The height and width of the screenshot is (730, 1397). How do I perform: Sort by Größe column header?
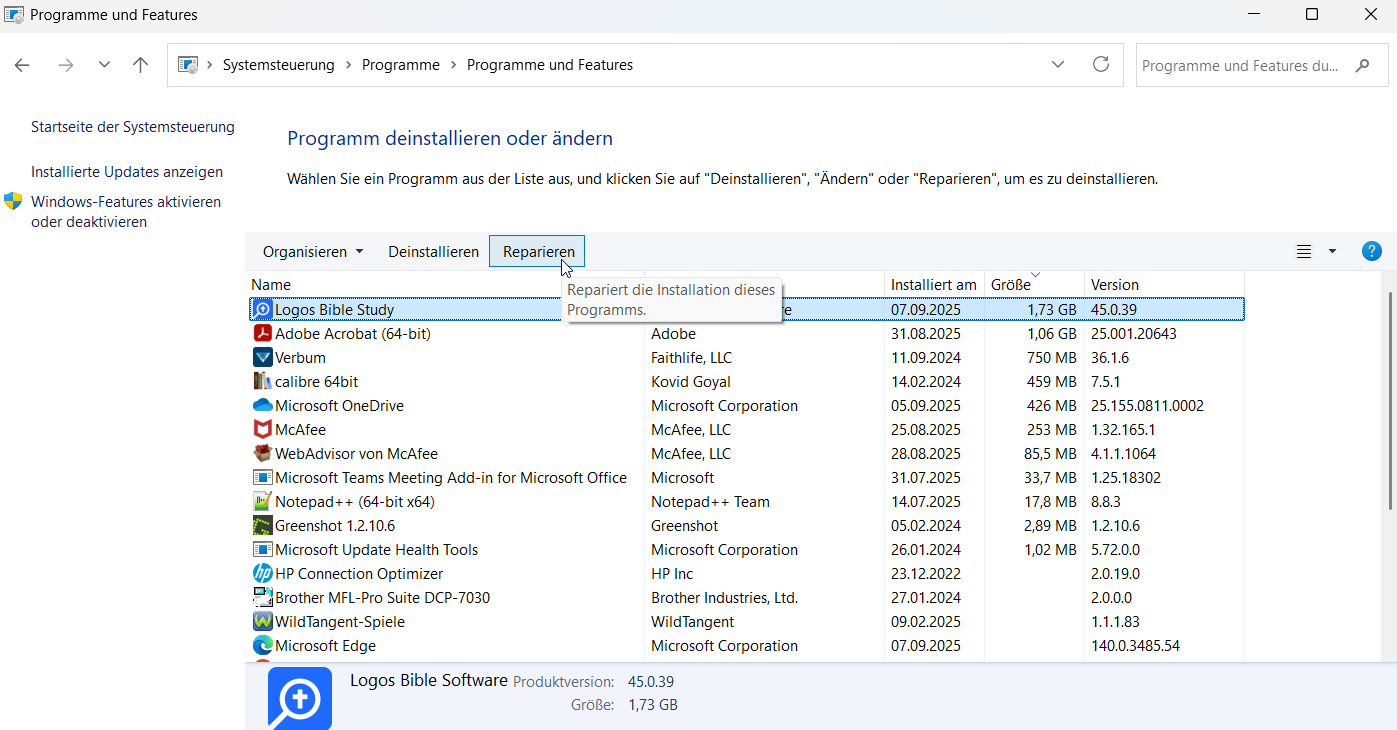click(x=1034, y=284)
